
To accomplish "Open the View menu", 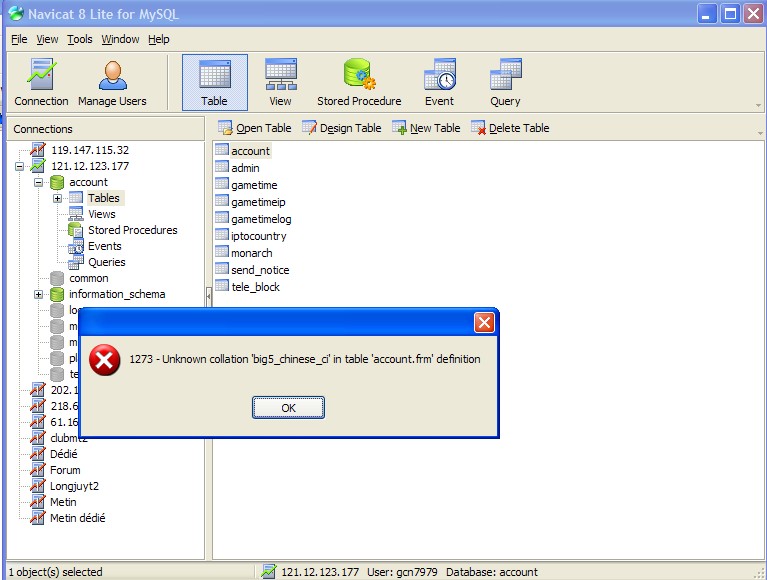I will pos(47,39).
